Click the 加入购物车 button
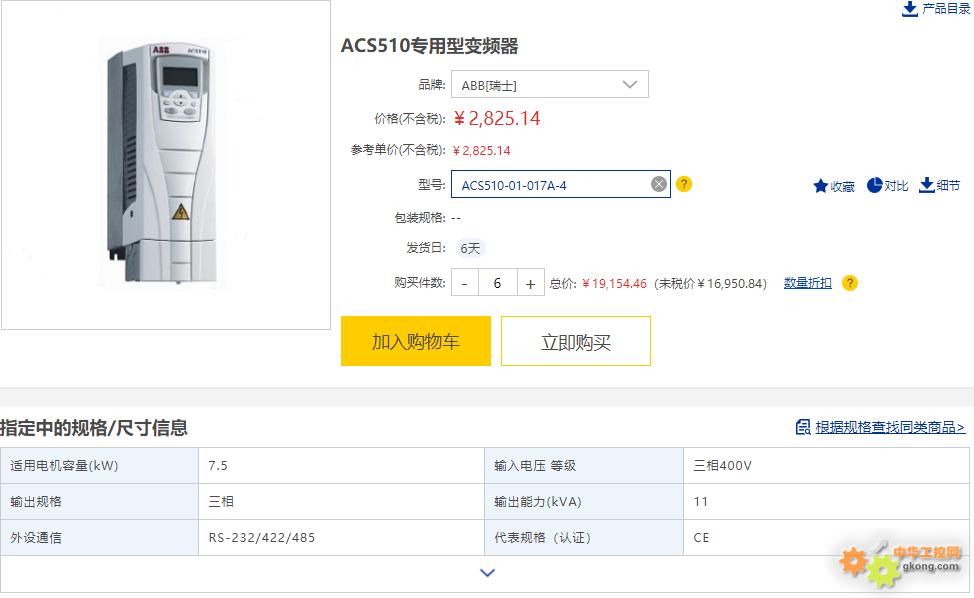This screenshot has height=598, width=974. [x=416, y=341]
